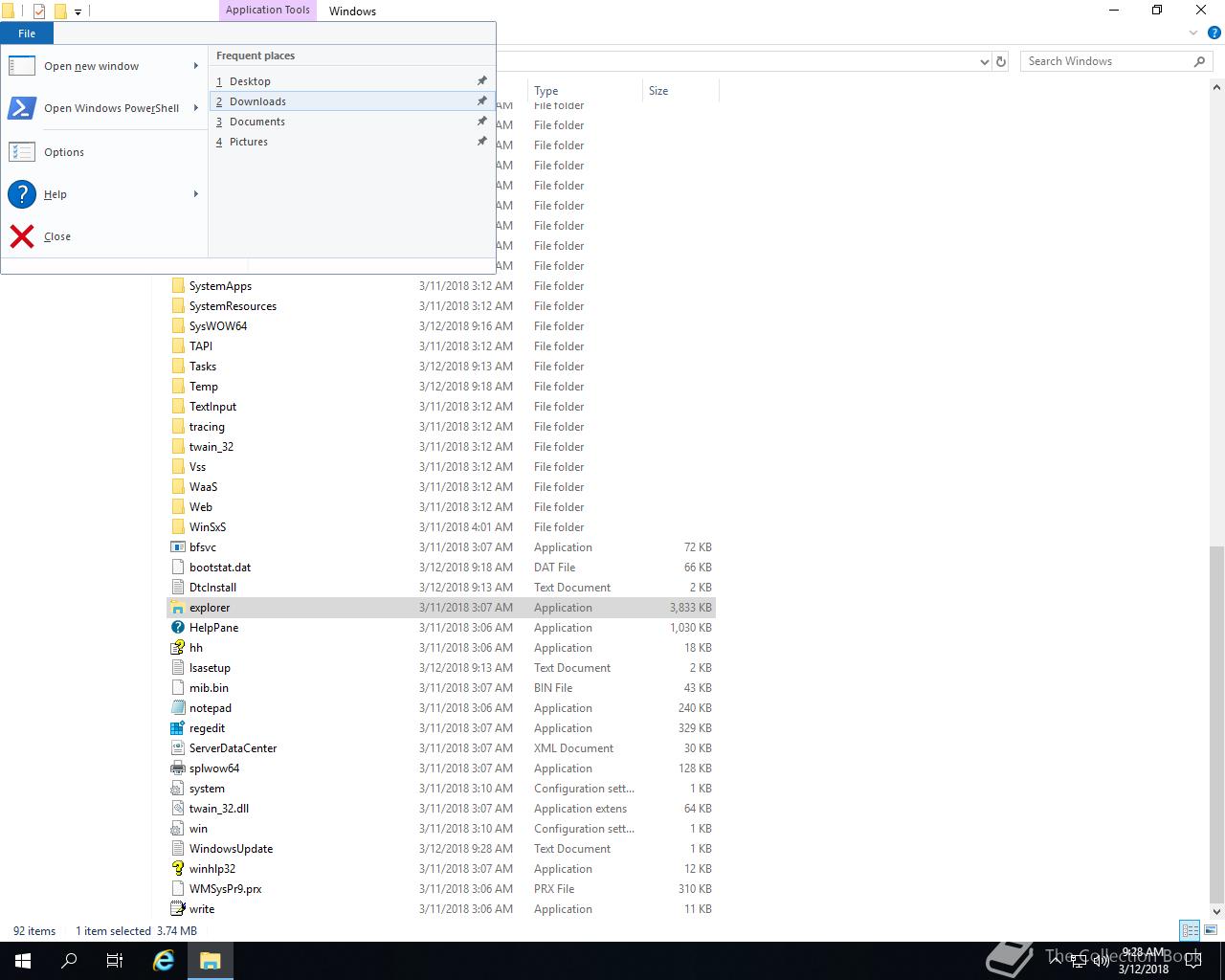Click the Options checklist icon
1225x980 pixels.
click(x=22, y=152)
